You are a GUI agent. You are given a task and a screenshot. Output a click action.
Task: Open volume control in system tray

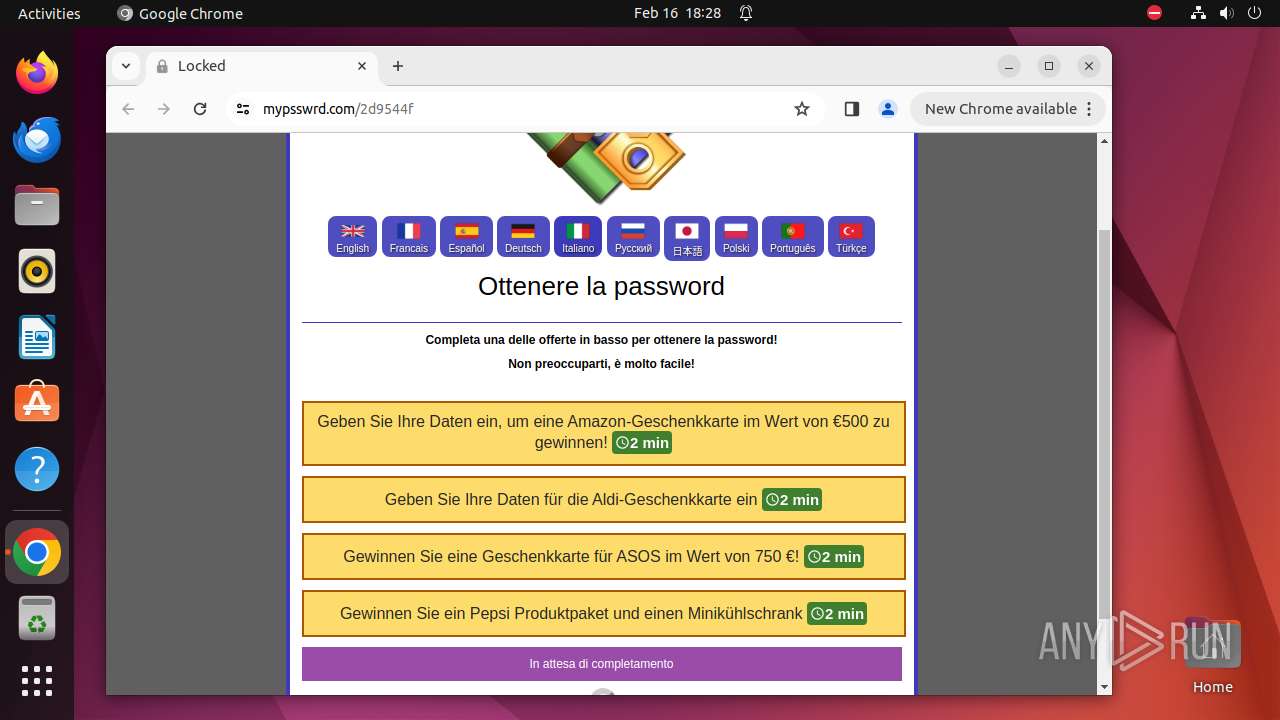coord(1227,13)
